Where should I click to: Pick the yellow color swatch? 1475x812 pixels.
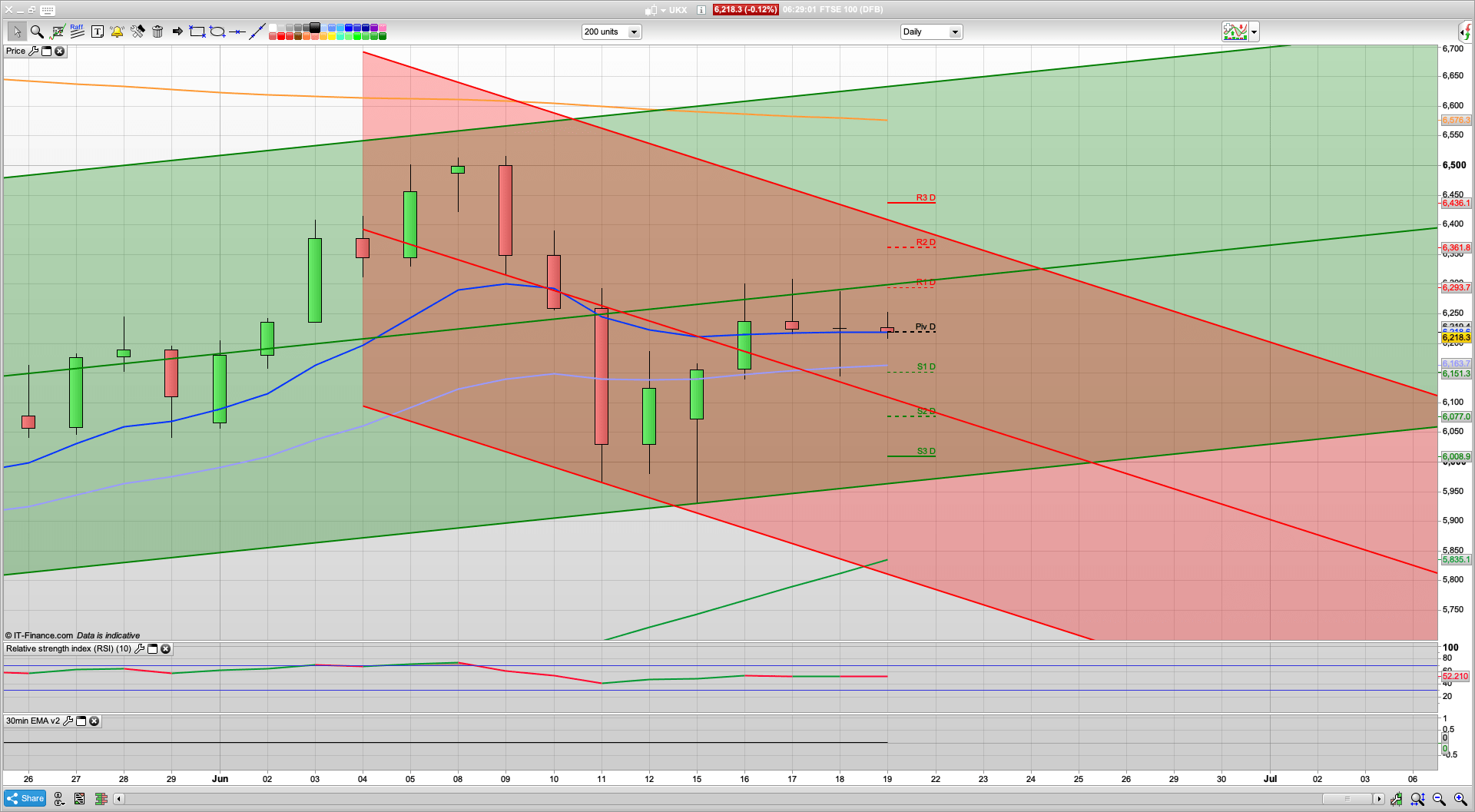point(332,36)
